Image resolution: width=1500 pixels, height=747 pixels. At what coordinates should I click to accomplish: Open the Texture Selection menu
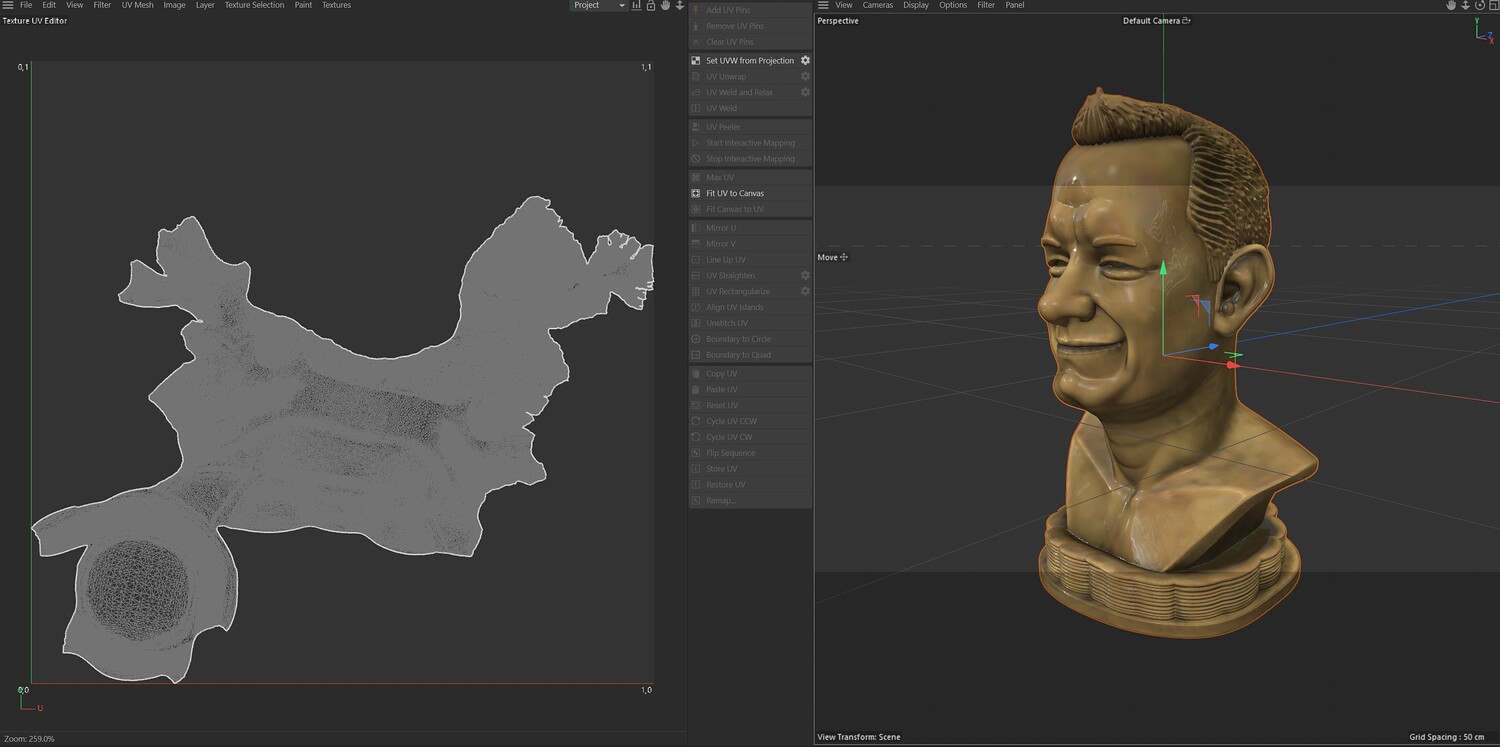point(254,5)
